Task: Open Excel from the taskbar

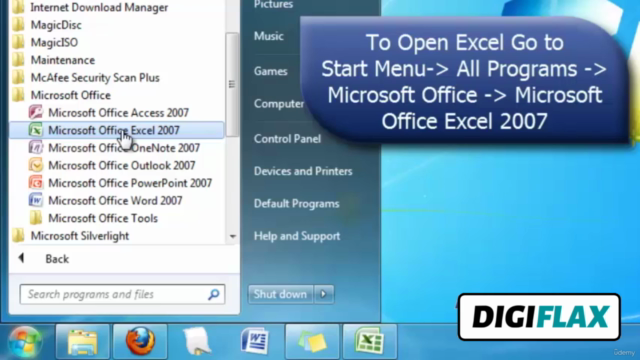Action: tap(370, 342)
